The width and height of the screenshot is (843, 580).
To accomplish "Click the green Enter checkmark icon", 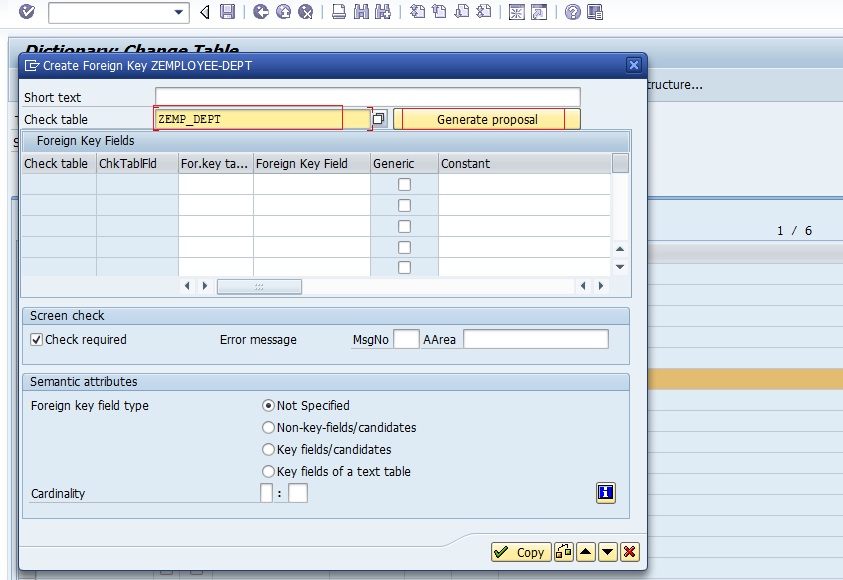I will click(26, 13).
